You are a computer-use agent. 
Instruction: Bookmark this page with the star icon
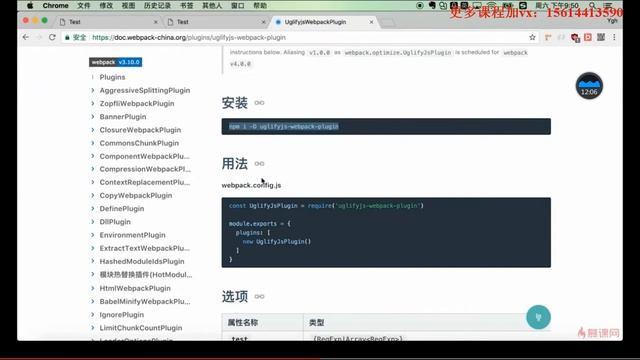pos(532,37)
